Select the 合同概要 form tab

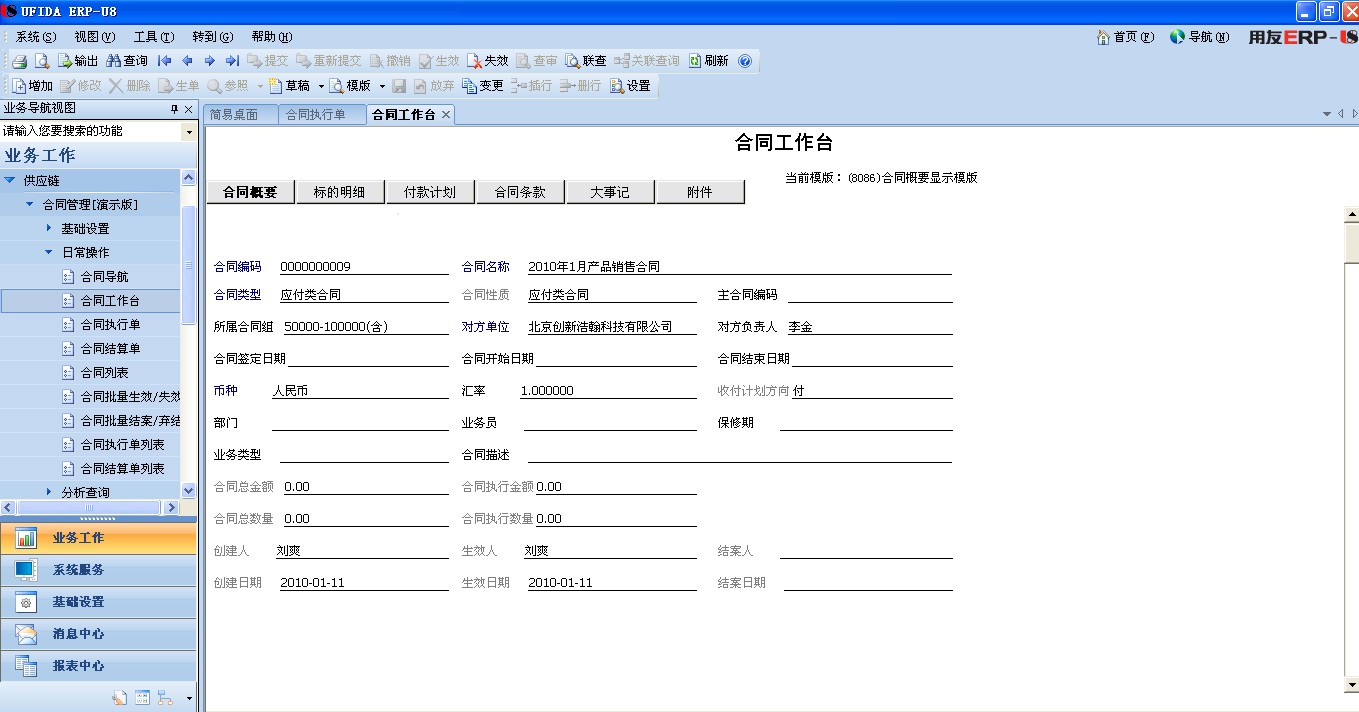pos(250,193)
